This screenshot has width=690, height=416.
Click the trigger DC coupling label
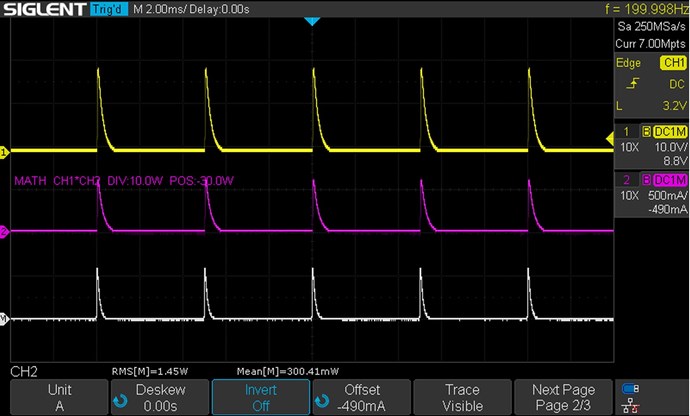click(677, 84)
